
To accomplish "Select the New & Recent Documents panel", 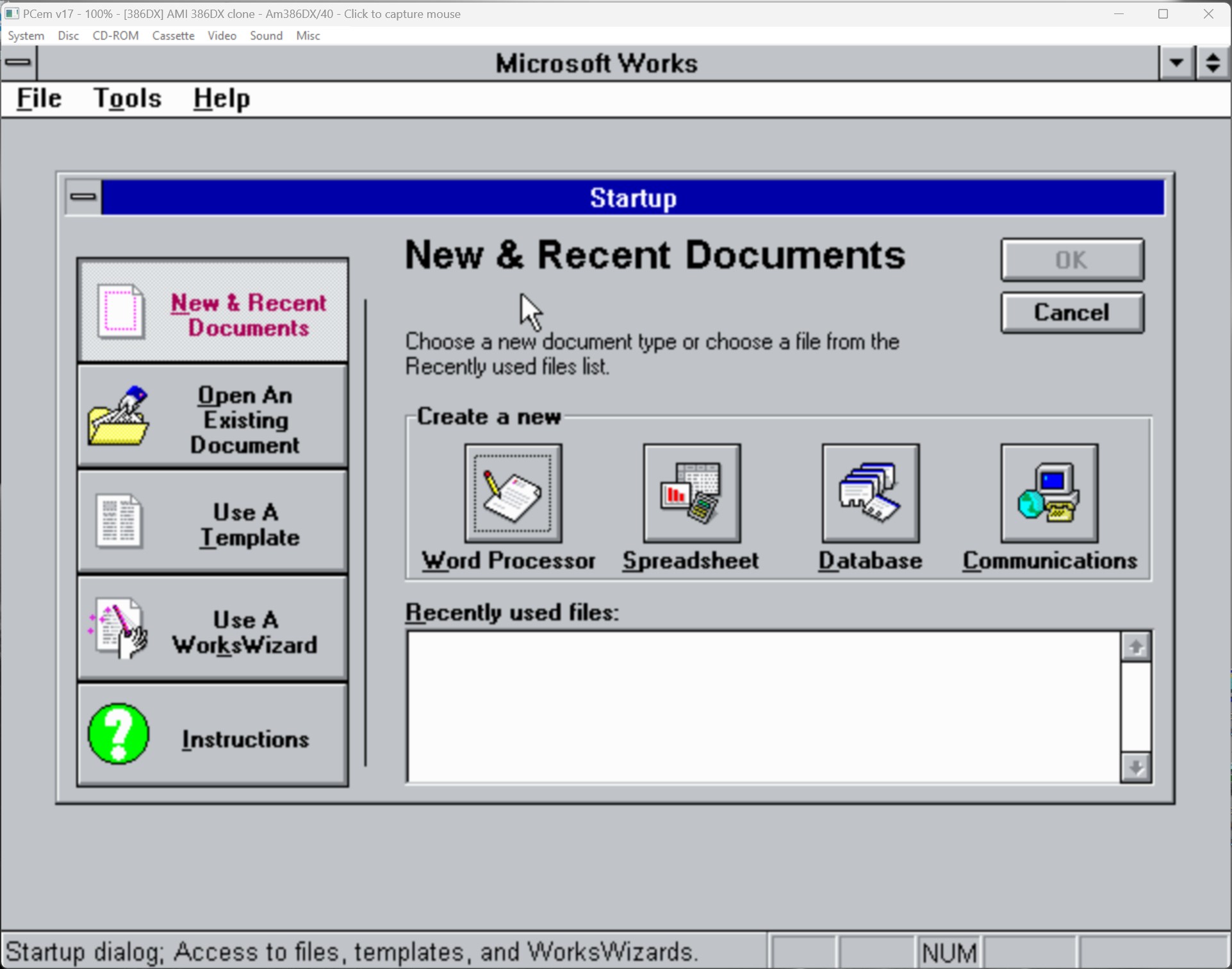I will pyautogui.click(x=213, y=310).
